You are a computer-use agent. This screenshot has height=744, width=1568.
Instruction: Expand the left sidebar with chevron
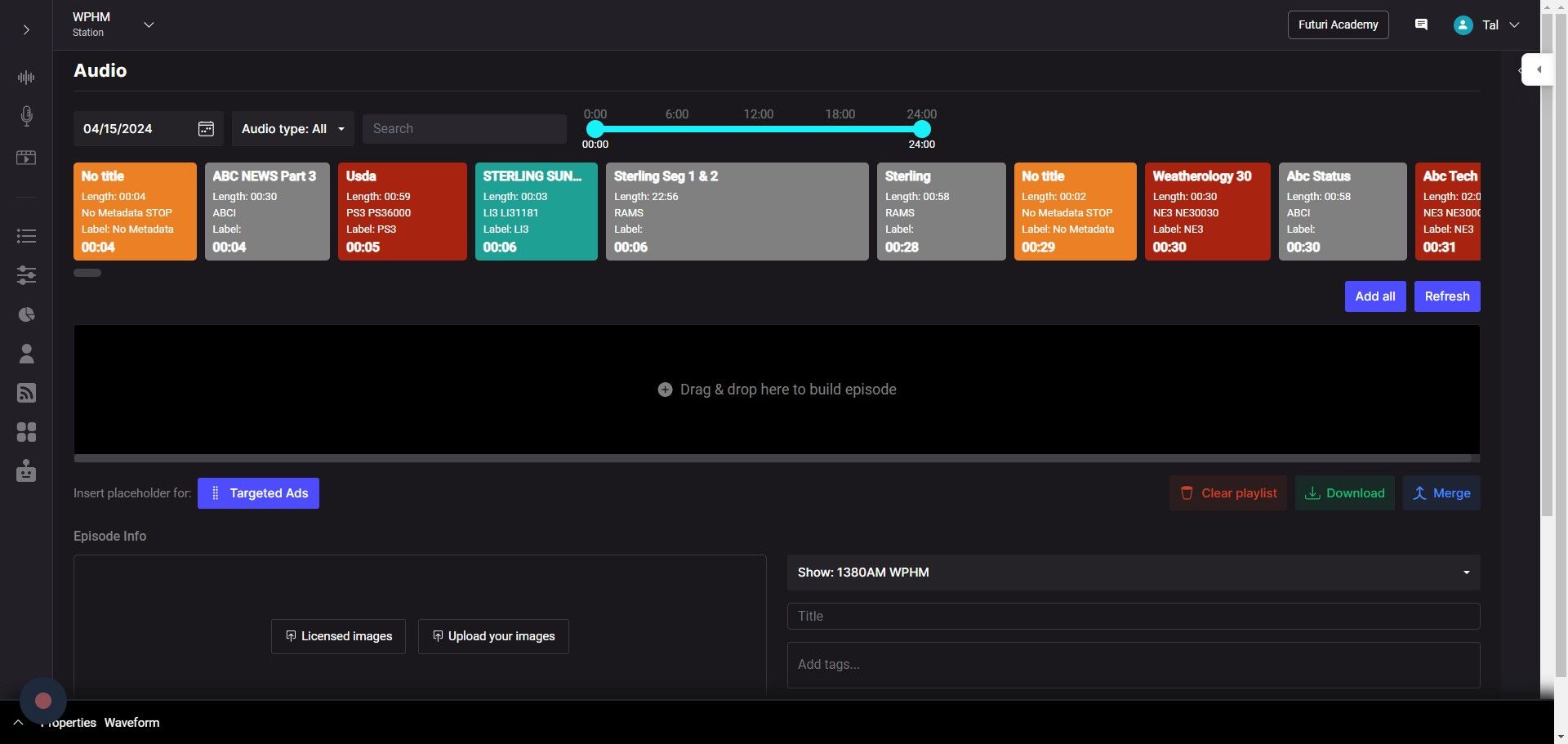(x=26, y=30)
